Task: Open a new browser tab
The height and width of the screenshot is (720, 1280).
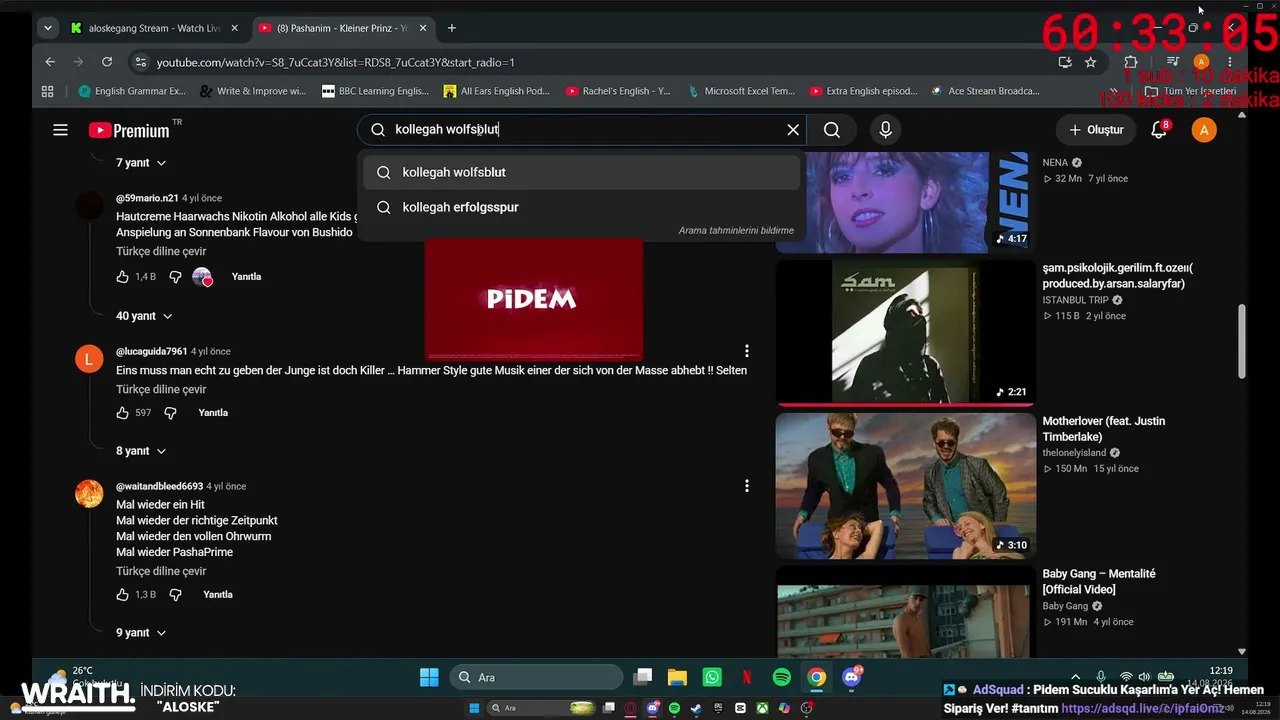Action: pos(452,28)
